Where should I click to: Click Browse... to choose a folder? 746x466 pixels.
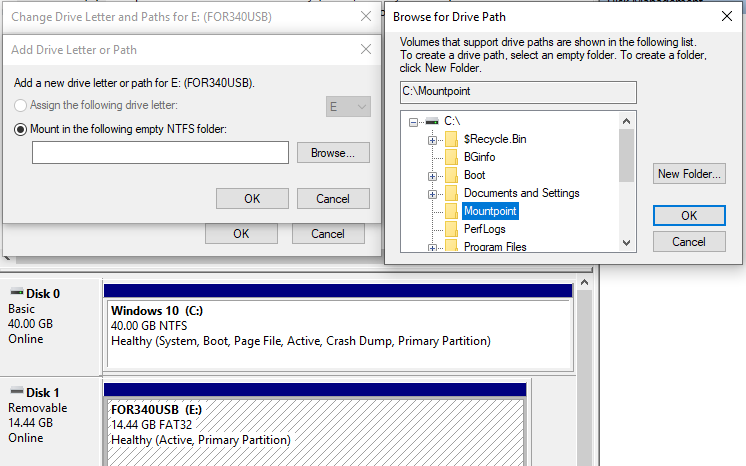(333, 153)
